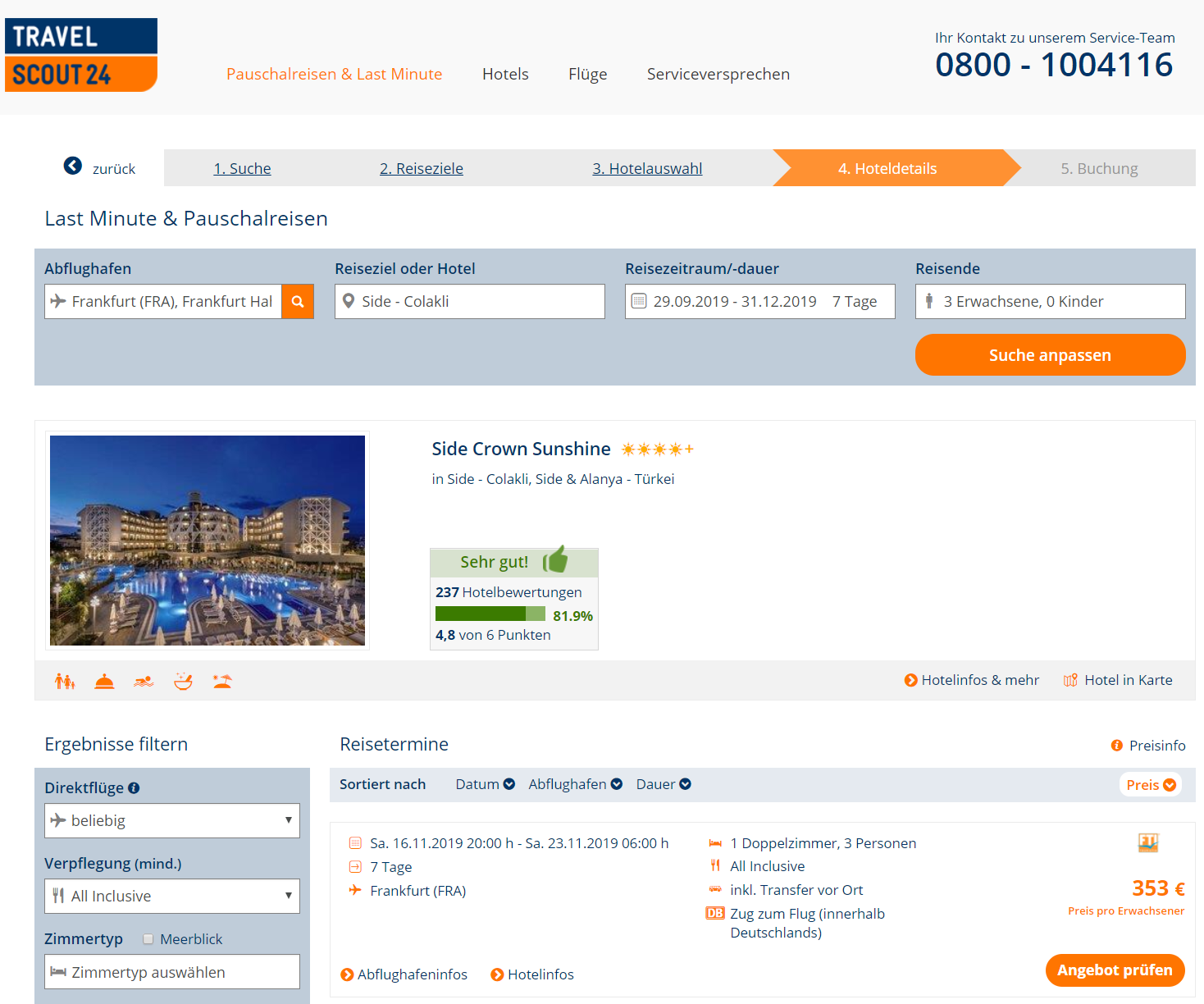Click the thumbs-up rating icon
This screenshot has width=1204, height=1004.
tap(555, 559)
